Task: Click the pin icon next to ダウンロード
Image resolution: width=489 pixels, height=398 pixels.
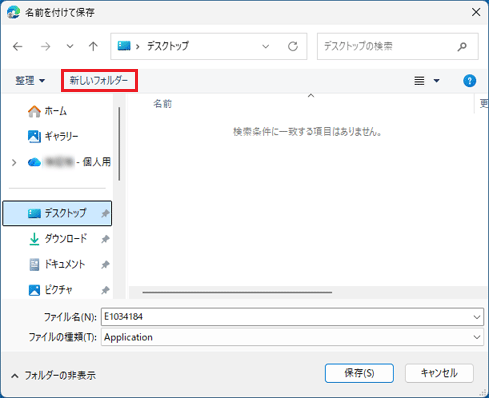Action: point(105,239)
